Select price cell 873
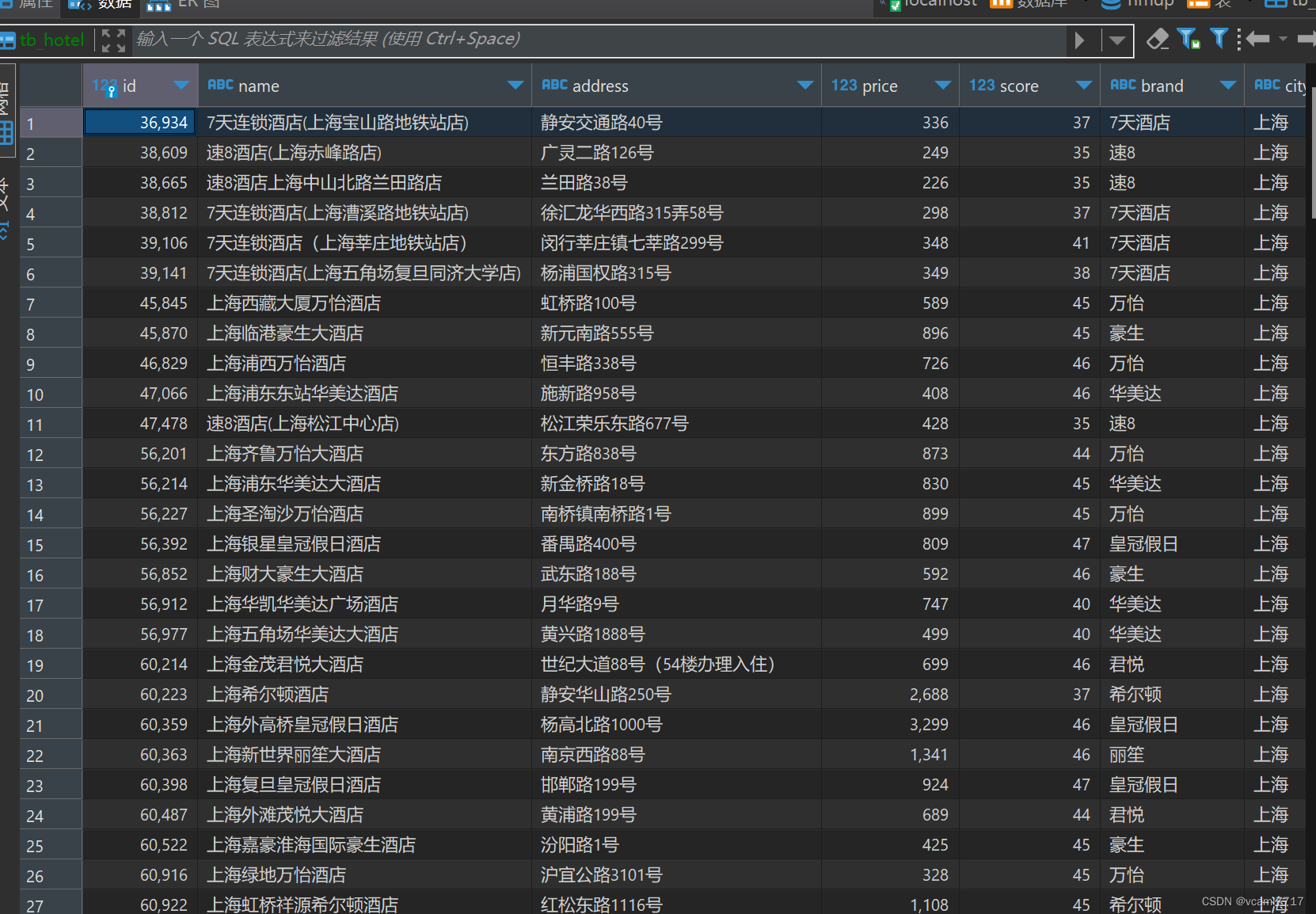This screenshot has width=1316, height=914. [890, 454]
